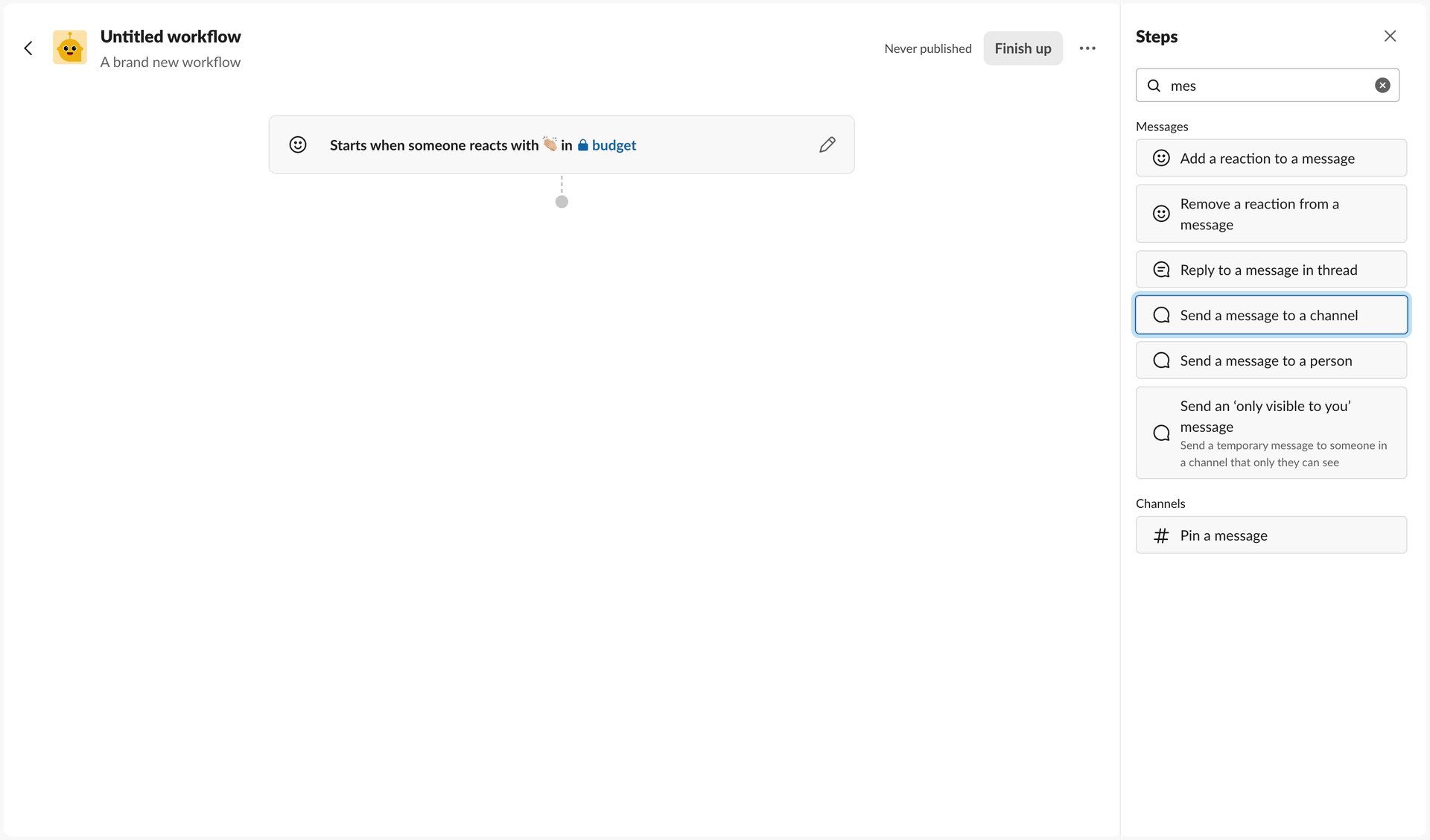
Task: Select the hash icon next to Pin a message
Action: pos(1161,535)
